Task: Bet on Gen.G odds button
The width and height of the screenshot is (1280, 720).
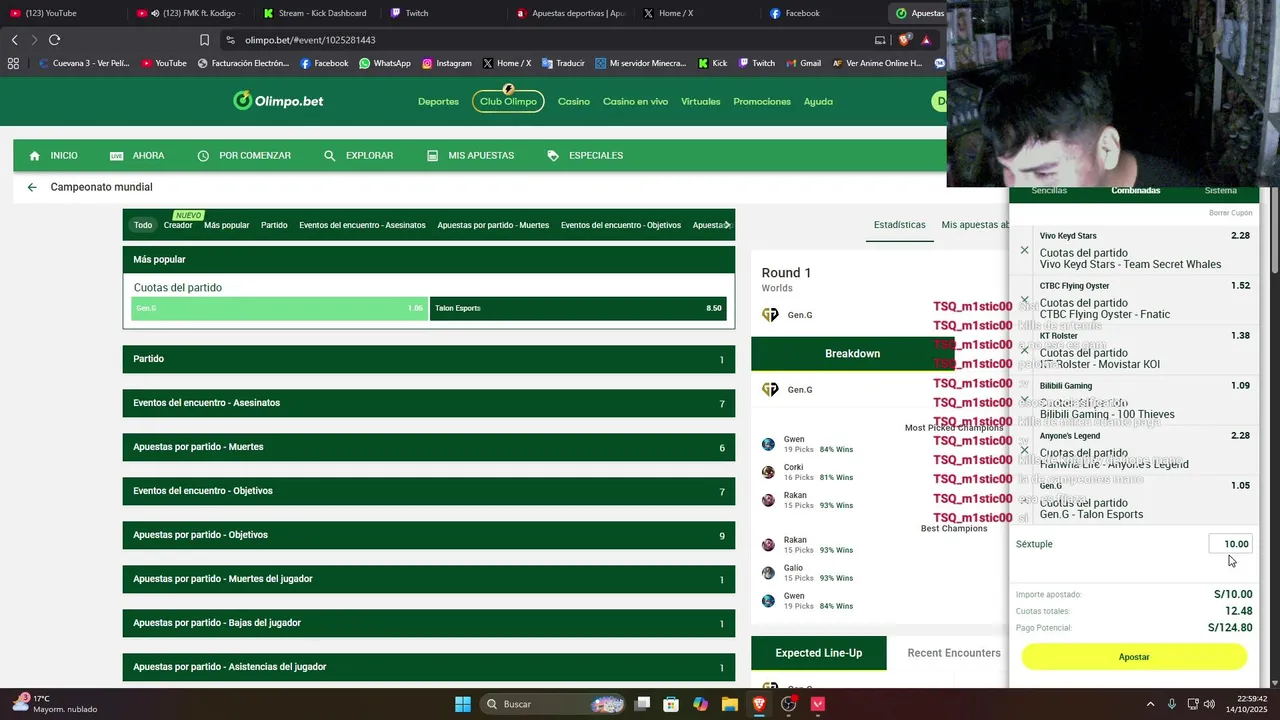Action: 279,308
